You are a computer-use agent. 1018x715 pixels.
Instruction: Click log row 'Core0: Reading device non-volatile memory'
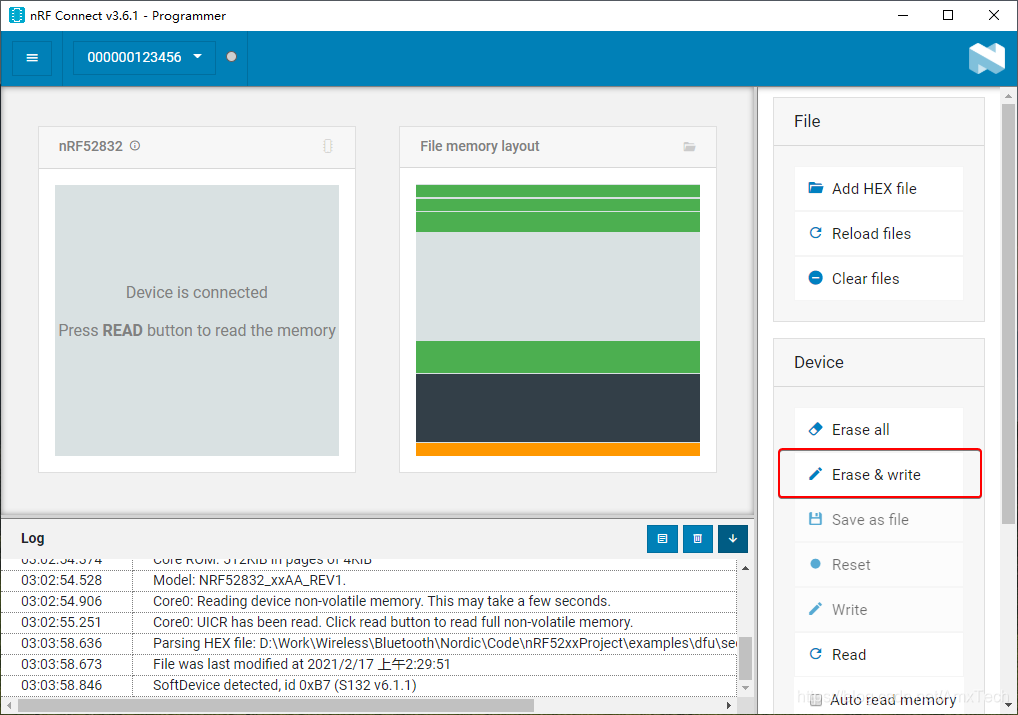coord(369,601)
